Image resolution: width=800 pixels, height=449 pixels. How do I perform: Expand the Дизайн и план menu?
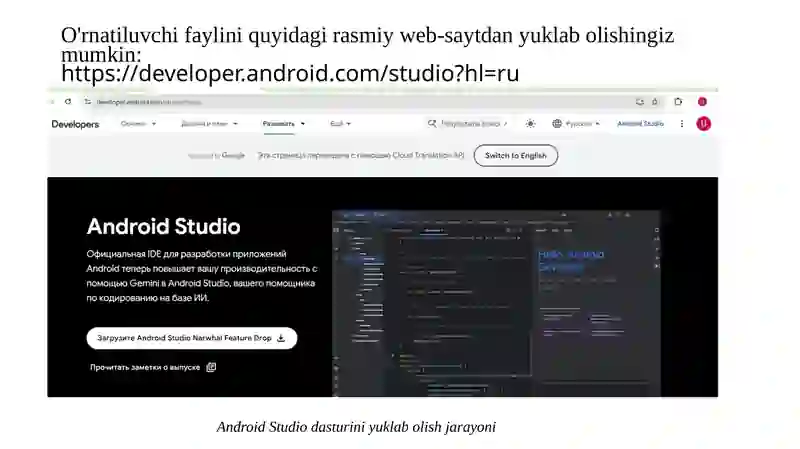[x=209, y=123]
